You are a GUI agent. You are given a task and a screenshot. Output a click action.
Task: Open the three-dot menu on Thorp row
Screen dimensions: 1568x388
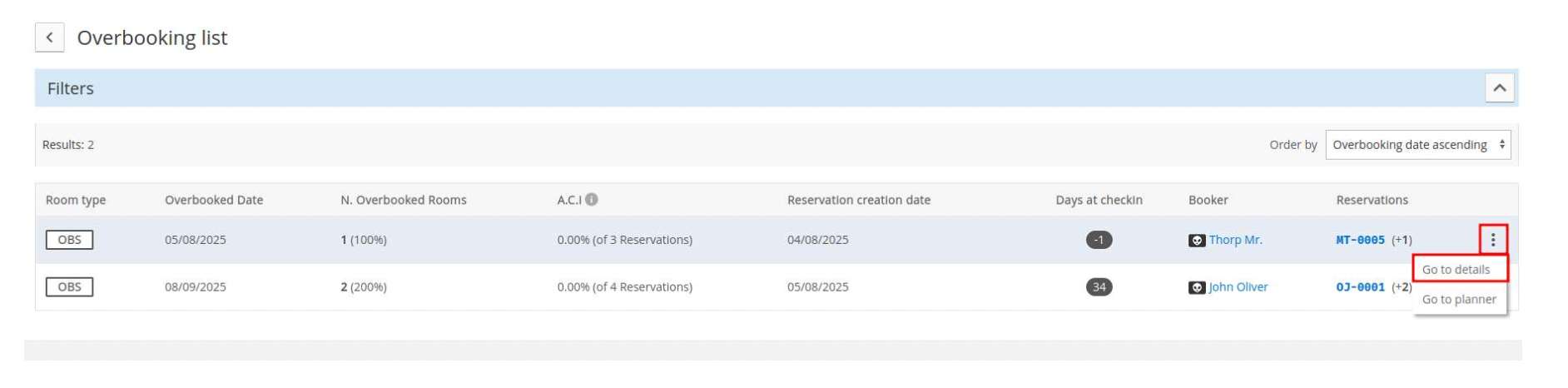pyautogui.click(x=1493, y=240)
